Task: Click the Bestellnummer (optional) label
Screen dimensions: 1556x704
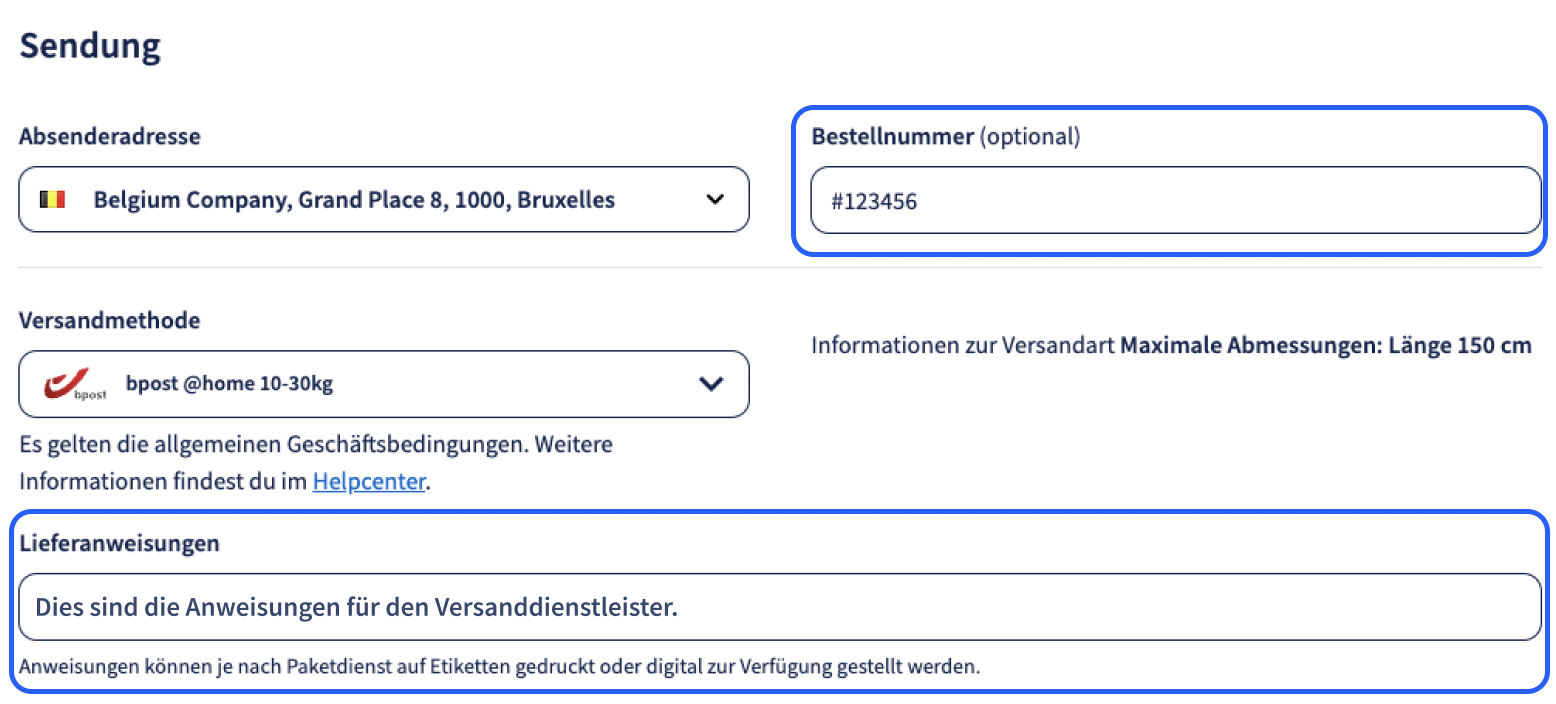Action: pyautogui.click(x=946, y=137)
